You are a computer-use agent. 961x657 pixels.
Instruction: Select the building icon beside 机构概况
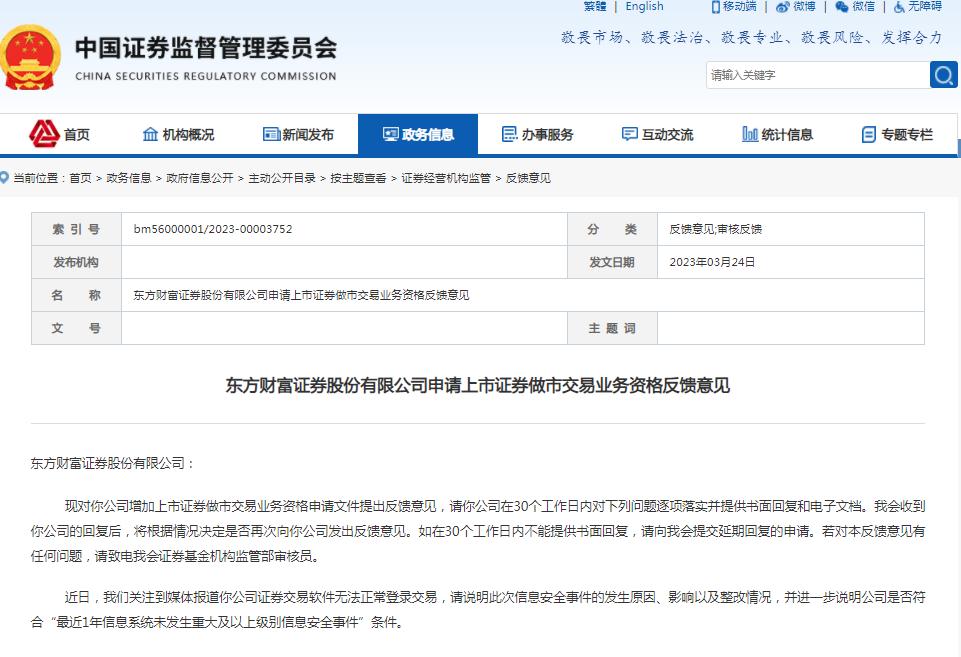click(150, 134)
